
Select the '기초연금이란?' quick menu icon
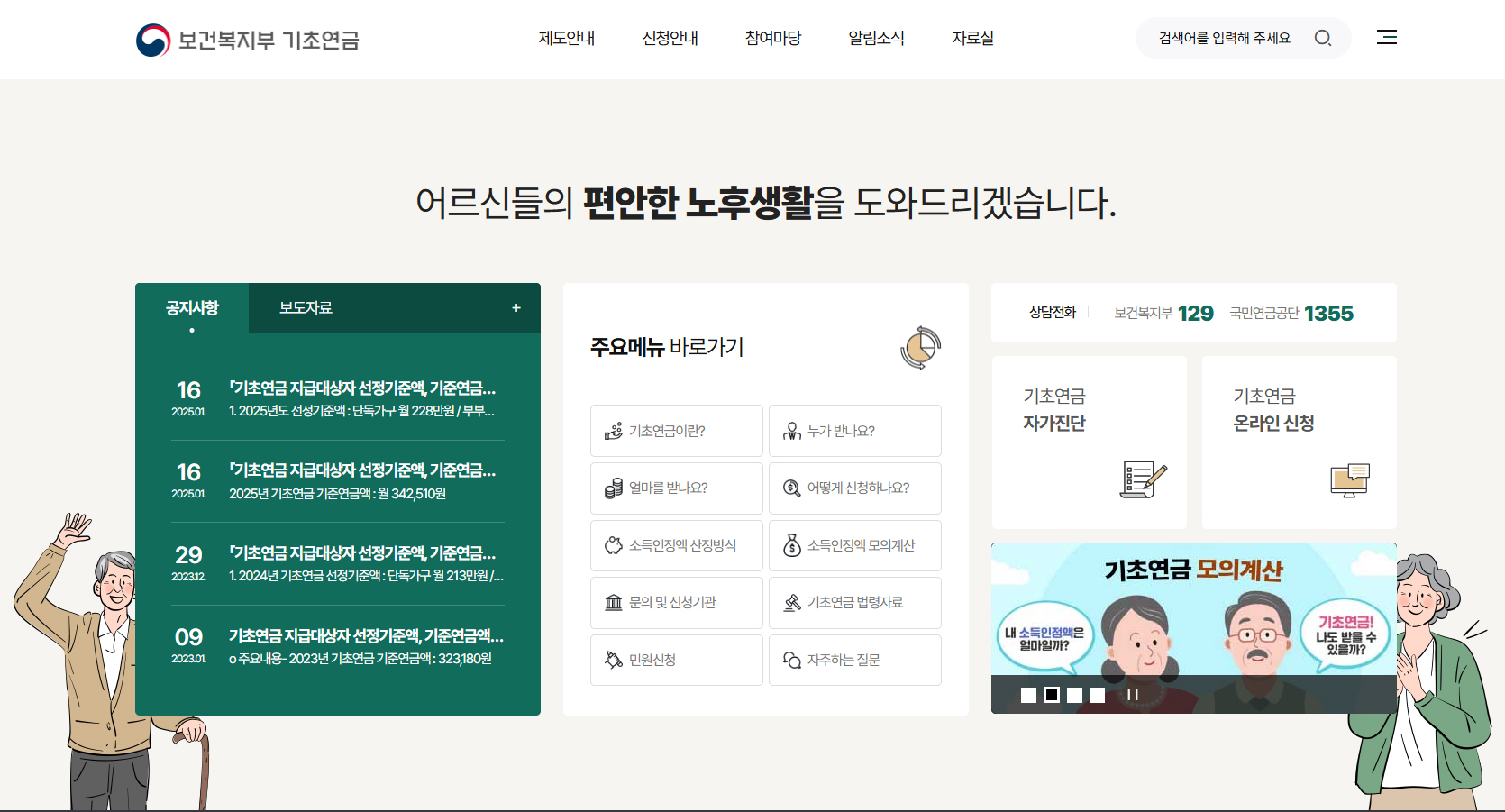pos(612,431)
